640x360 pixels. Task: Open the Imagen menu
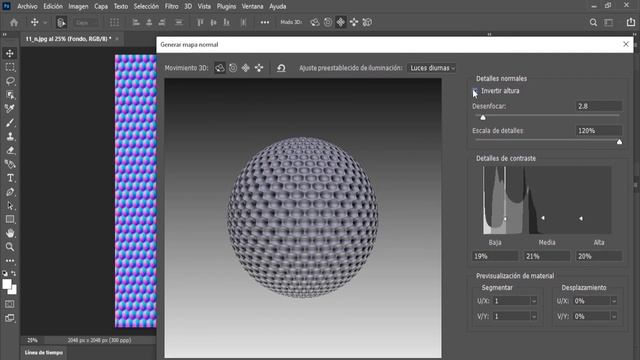click(x=78, y=7)
